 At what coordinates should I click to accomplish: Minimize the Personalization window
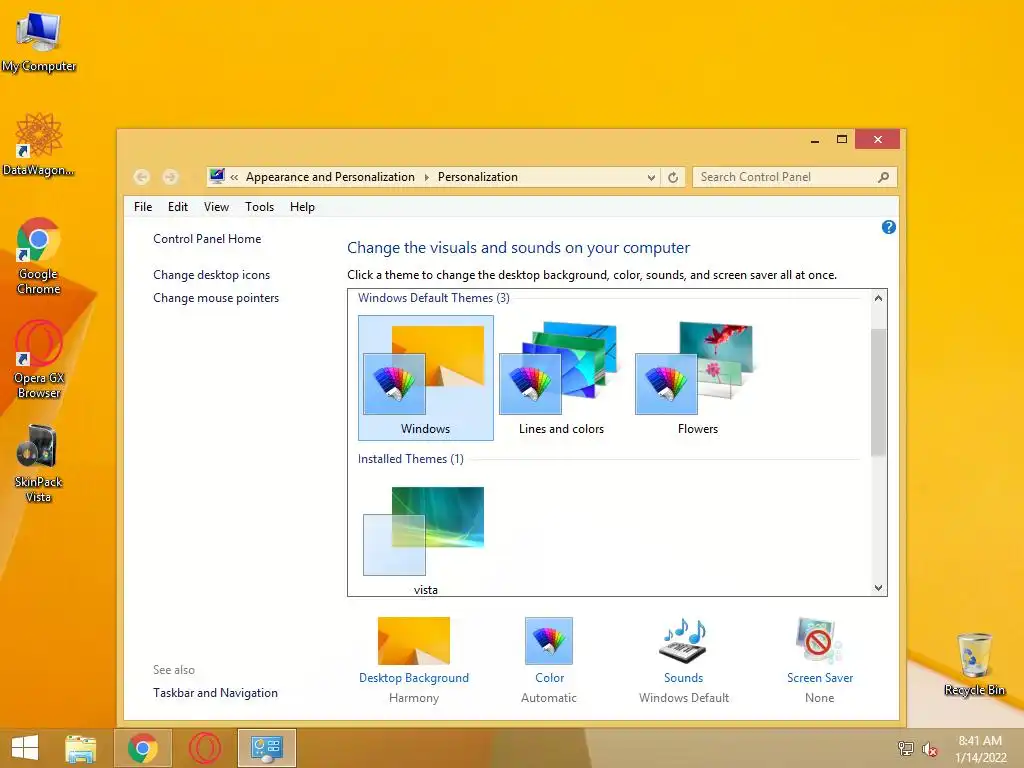[x=814, y=140]
